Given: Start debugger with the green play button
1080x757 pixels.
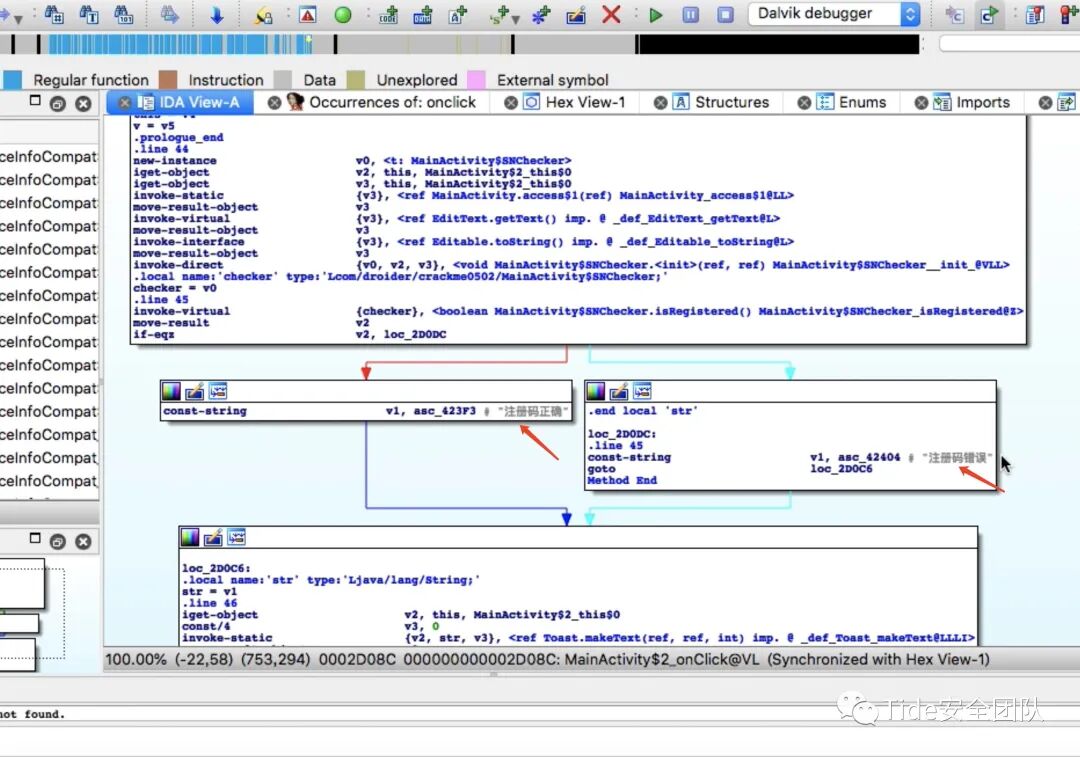Looking at the screenshot, I should tap(656, 14).
